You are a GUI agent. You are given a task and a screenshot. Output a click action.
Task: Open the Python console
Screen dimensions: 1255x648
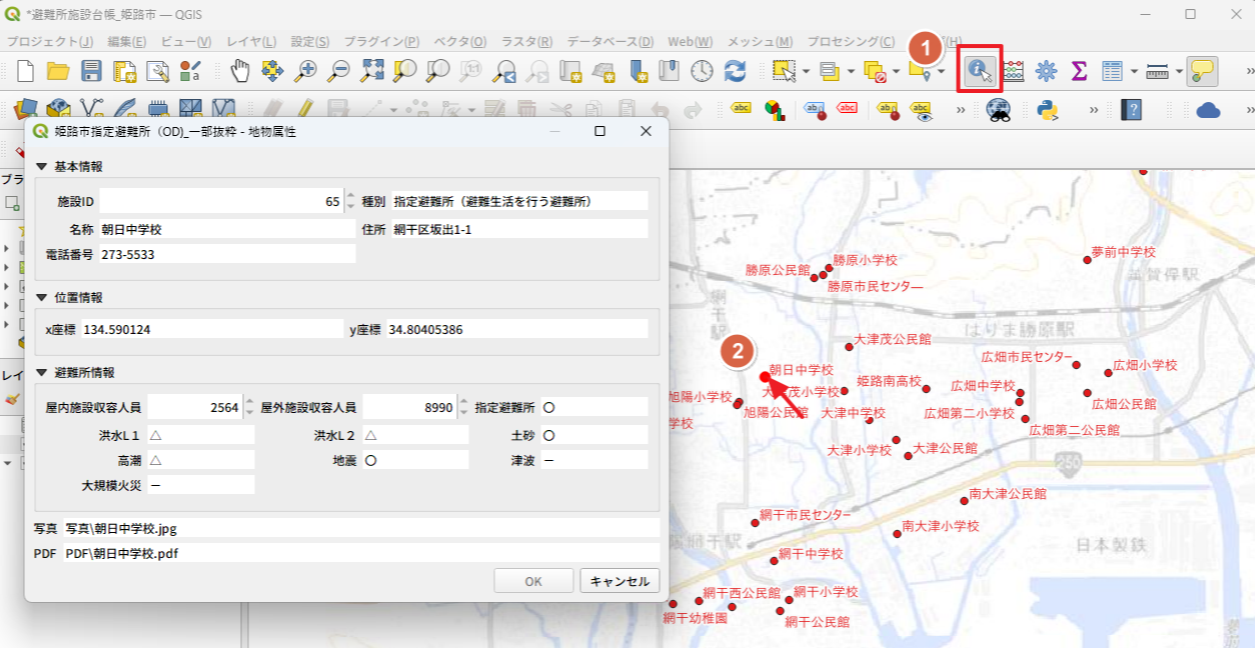click(1048, 109)
